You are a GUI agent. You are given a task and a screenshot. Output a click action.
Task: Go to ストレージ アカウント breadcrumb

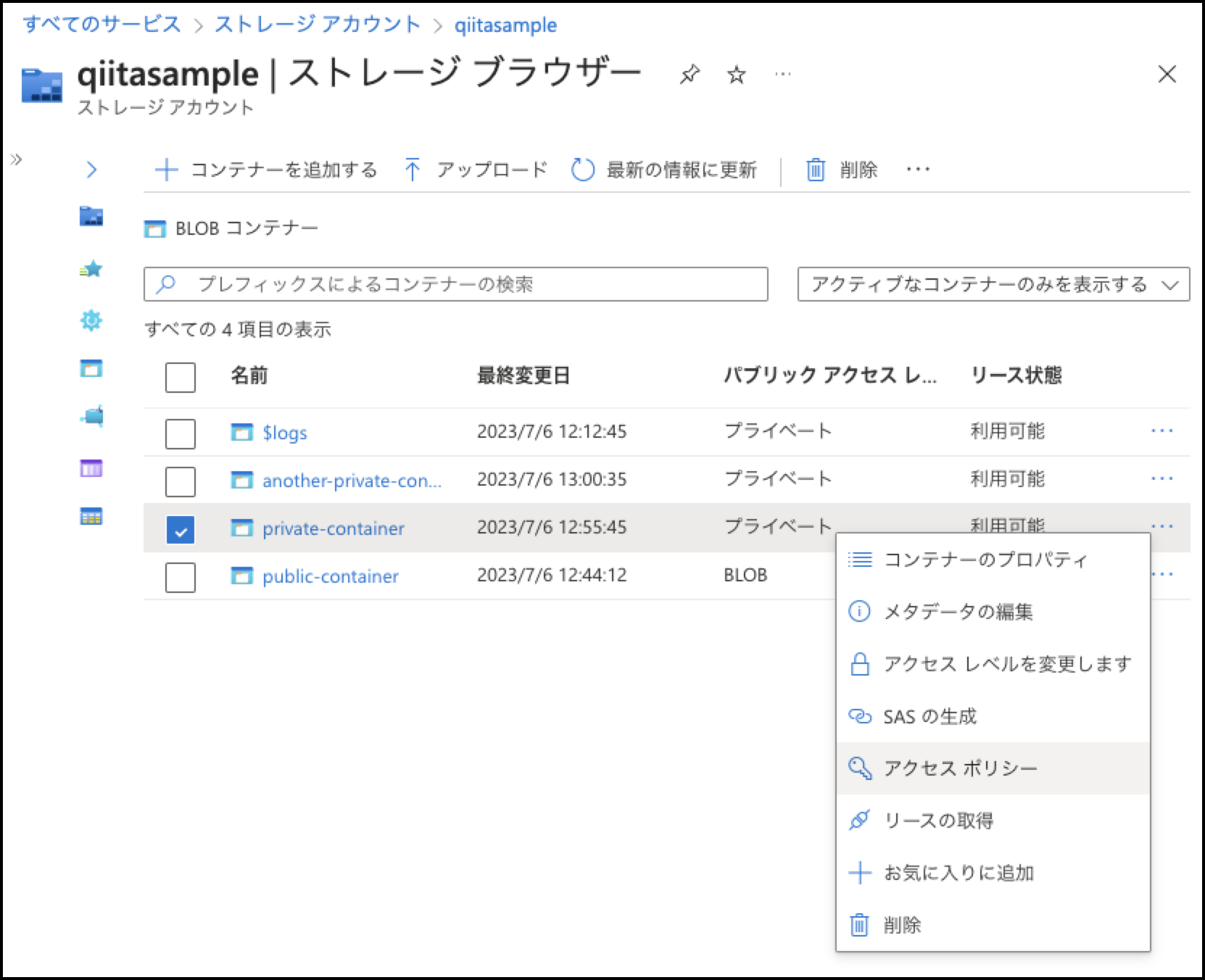coord(318,25)
